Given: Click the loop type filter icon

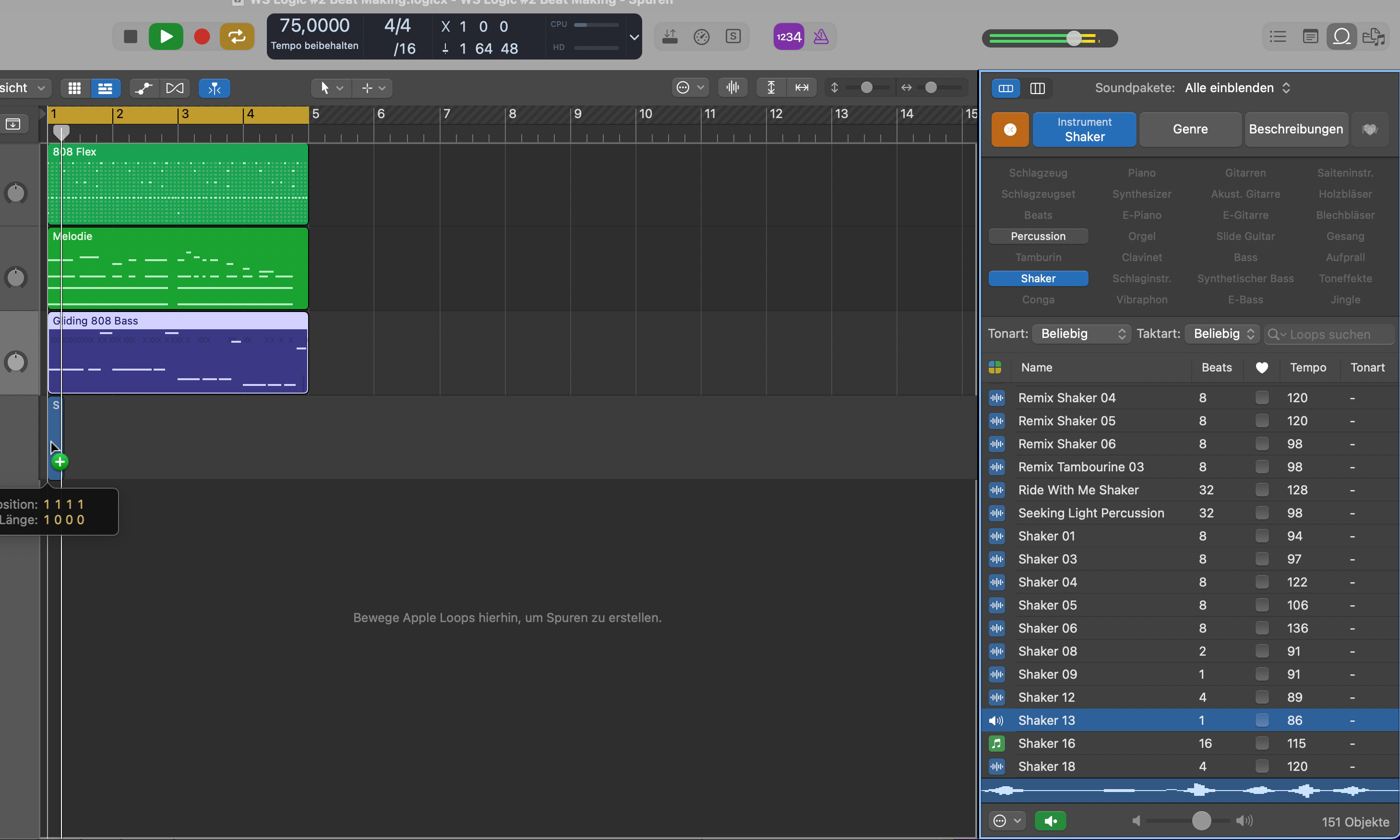Looking at the screenshot, I should click(995, 367).
